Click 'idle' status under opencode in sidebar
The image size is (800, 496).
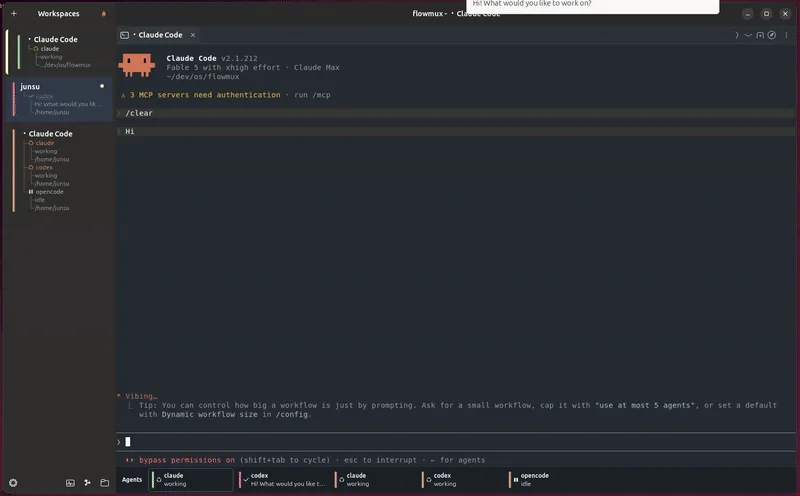point(40,200)
